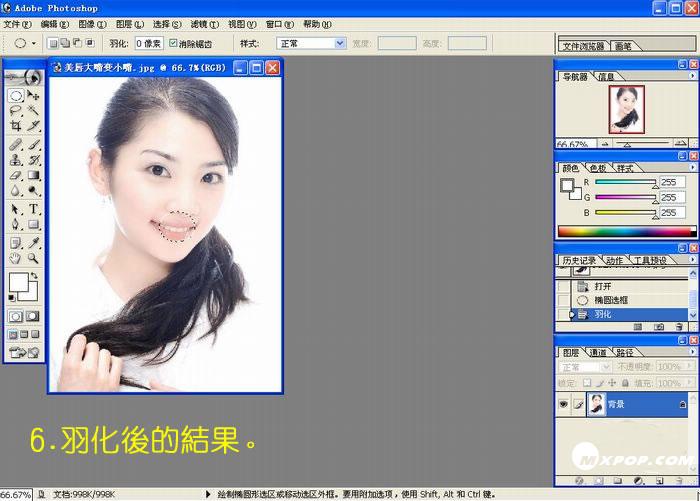
Task: Add layer mask in Layers panel
Action: [599, 481]
